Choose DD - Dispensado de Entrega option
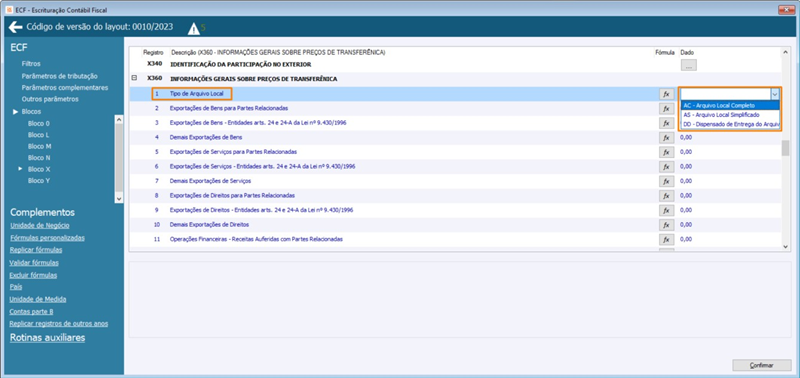This screenshot has height=378, width=800. point(730,124)
